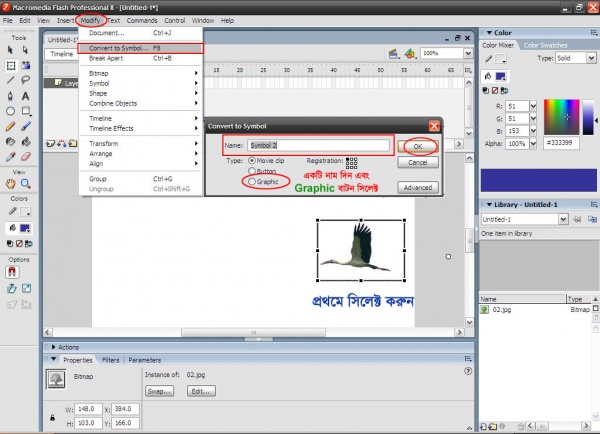Select the Hand tool
This screenshot has height=434, width=600.
tap(10, 184)
